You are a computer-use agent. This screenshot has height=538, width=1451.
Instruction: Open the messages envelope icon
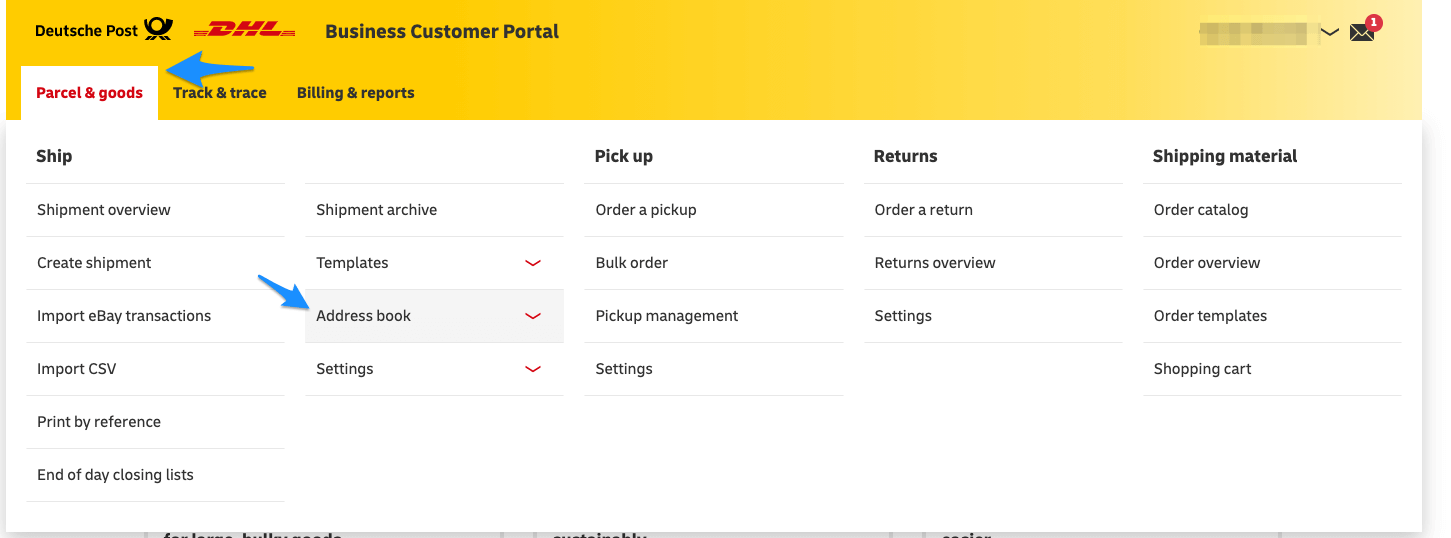(x=1362, y=32)
